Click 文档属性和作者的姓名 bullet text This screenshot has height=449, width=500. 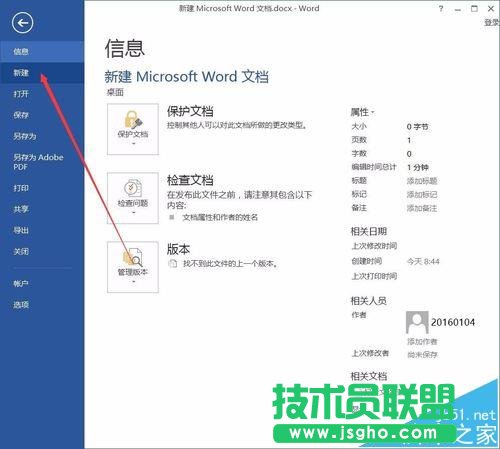(220, 217)
